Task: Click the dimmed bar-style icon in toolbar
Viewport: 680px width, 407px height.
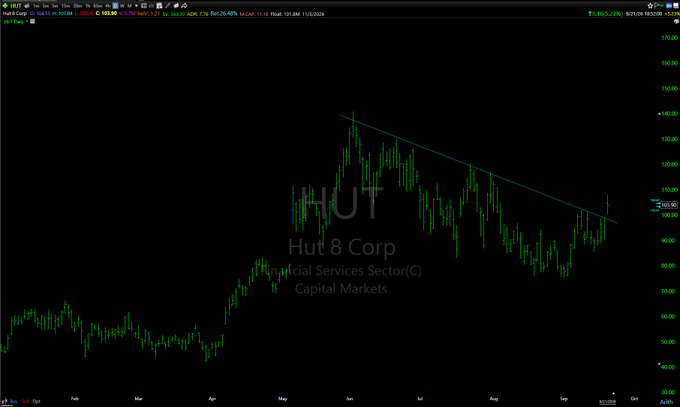Action: (151, 6)
